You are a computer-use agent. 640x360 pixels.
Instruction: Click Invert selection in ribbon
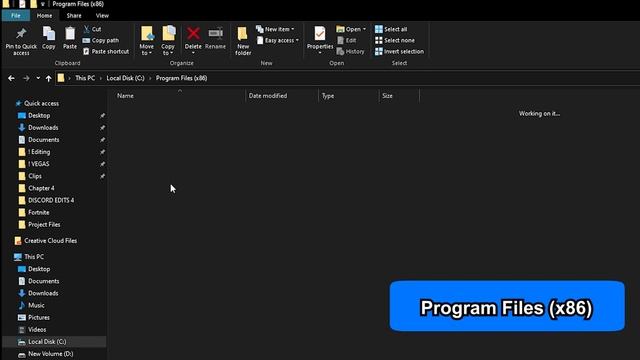(399, 51)
